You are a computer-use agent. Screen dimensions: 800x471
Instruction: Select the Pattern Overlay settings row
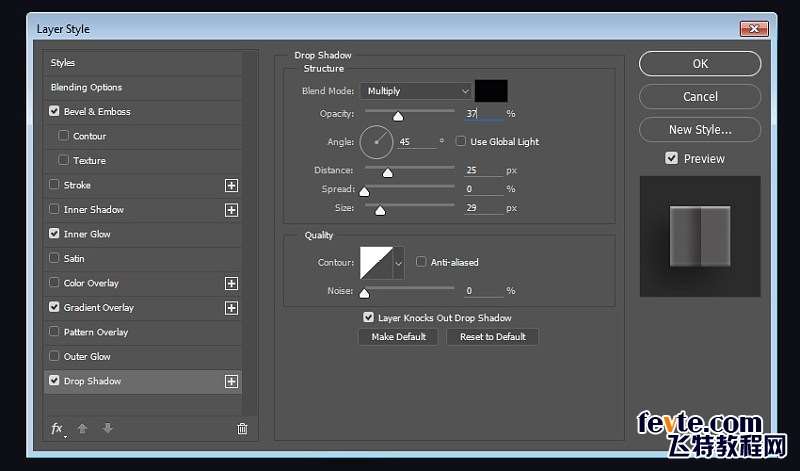[143, 332]
